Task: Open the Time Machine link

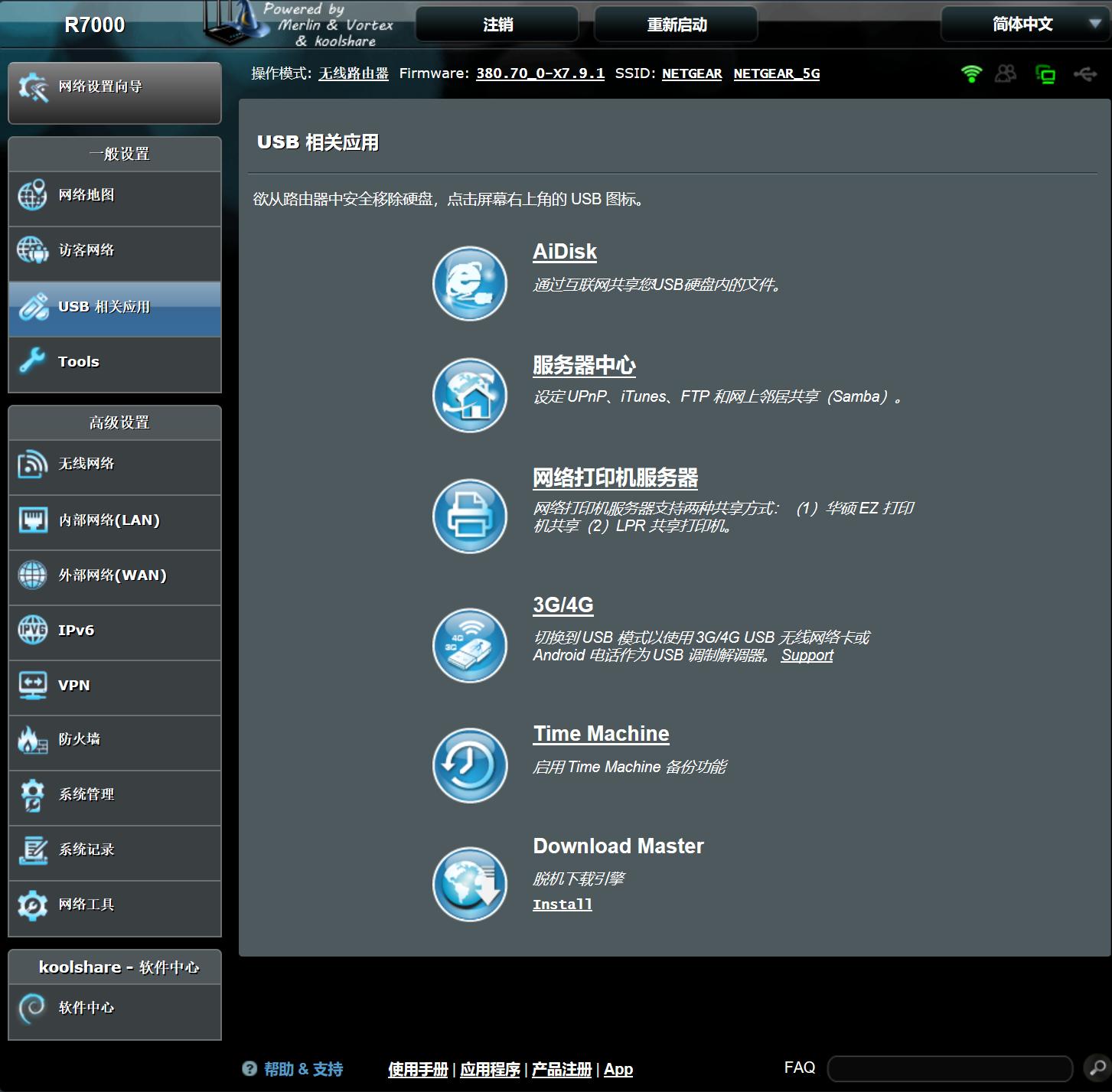Action: pos(602,734)
